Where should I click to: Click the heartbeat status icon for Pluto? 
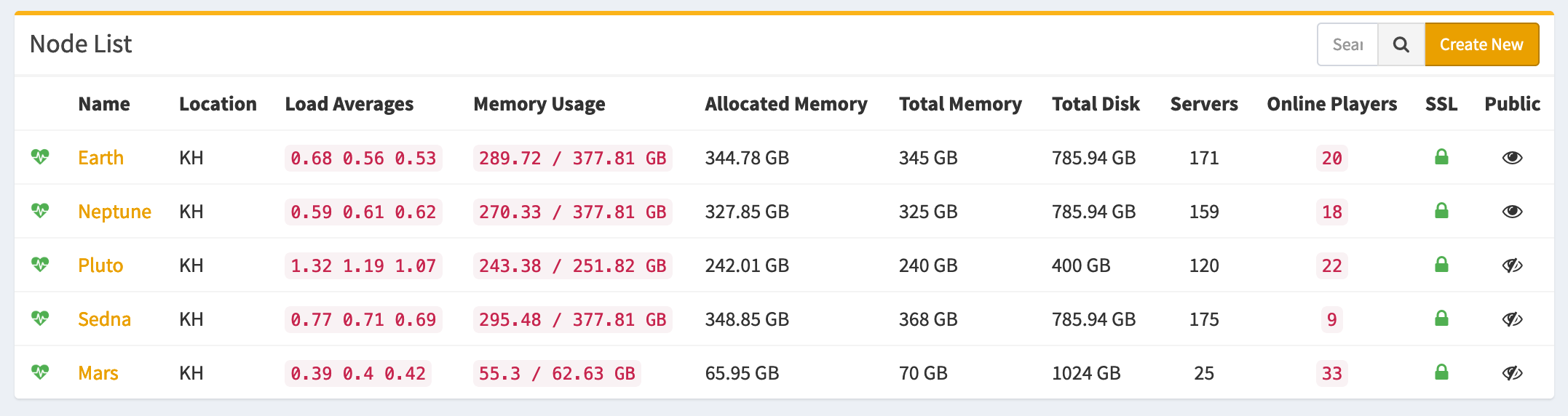point(40,265)
